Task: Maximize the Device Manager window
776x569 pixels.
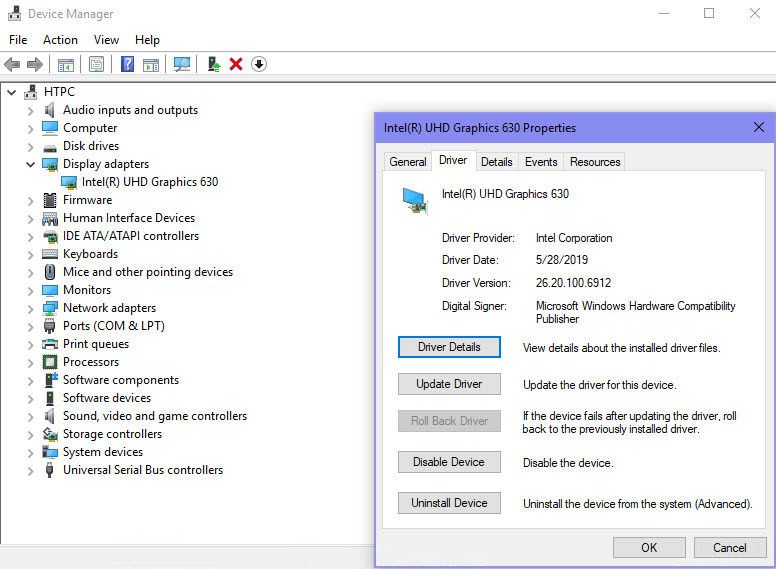Action: point(709,13)
